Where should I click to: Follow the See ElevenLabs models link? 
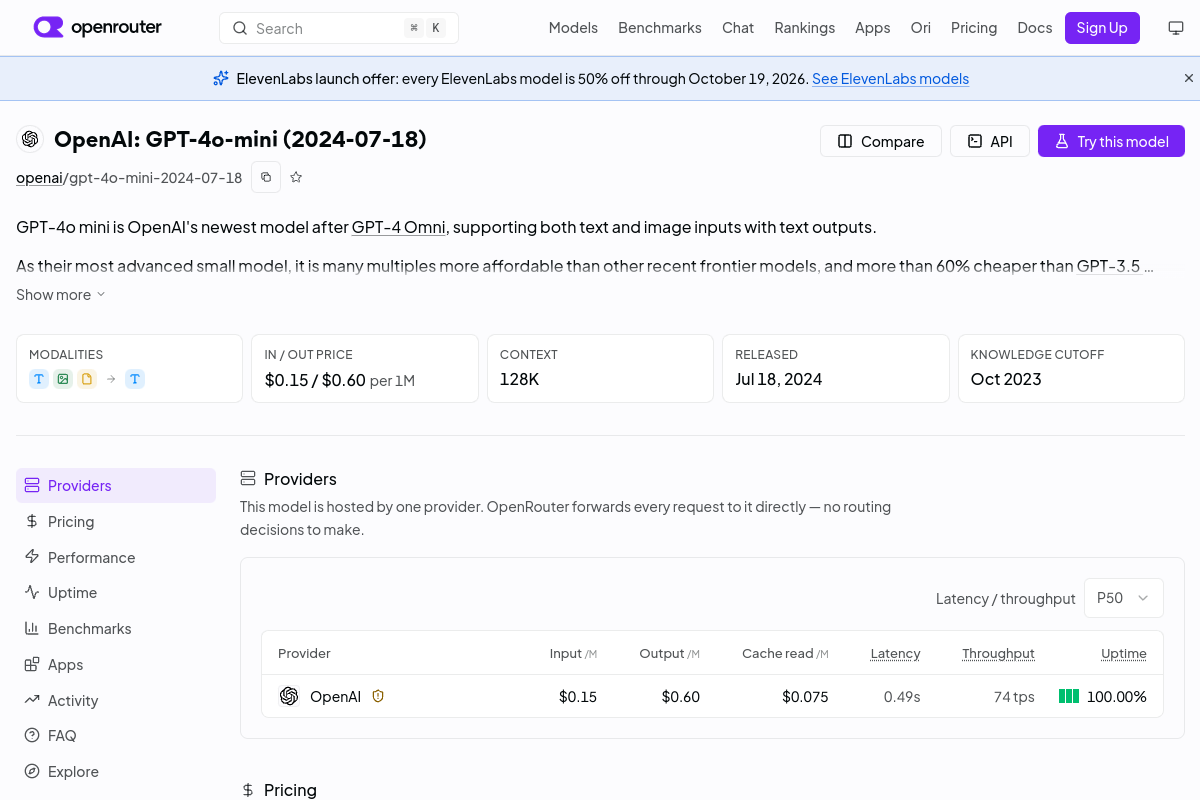(890, 79)
